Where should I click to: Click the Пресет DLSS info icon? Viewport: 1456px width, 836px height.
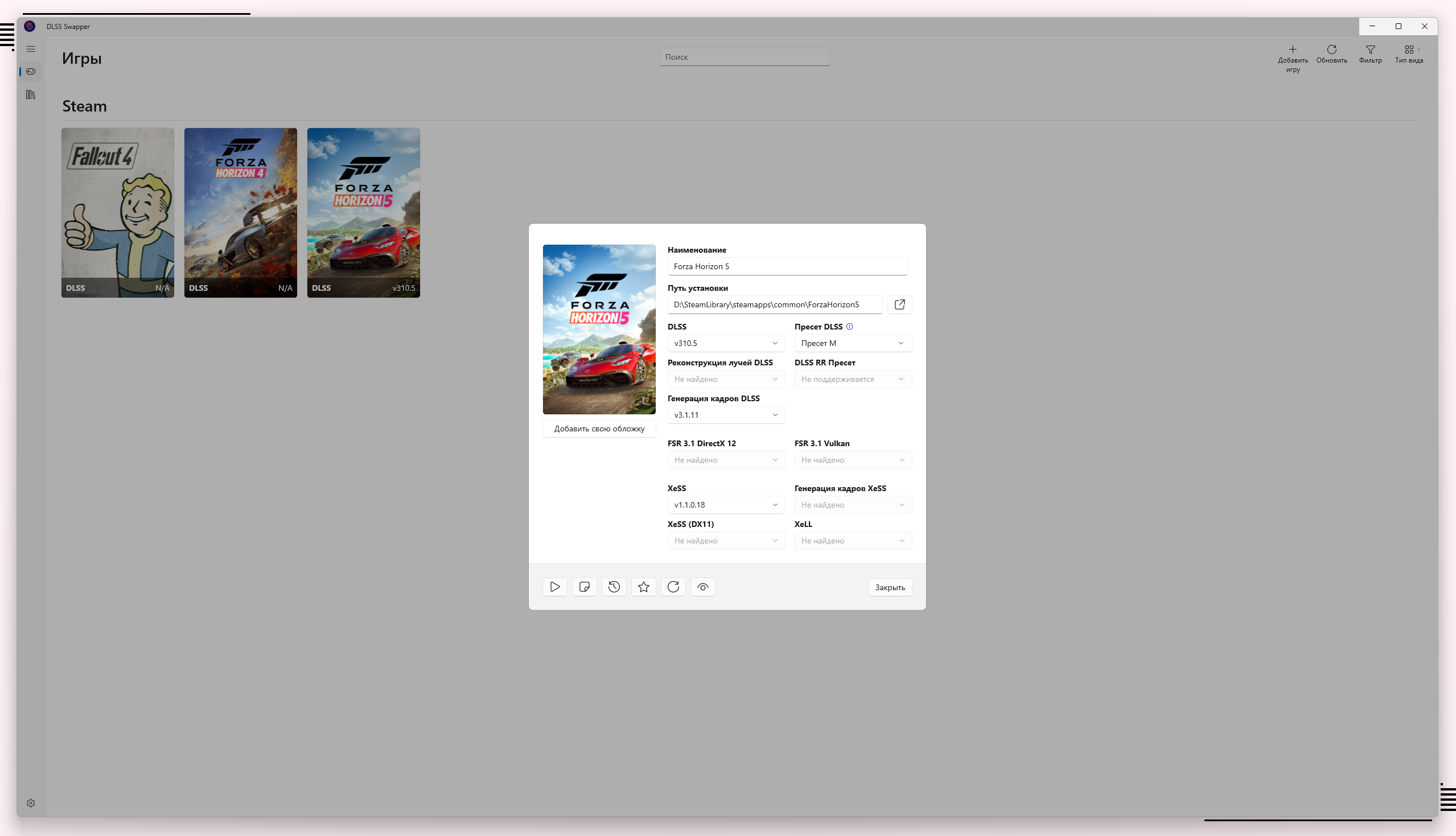[849, 327]
